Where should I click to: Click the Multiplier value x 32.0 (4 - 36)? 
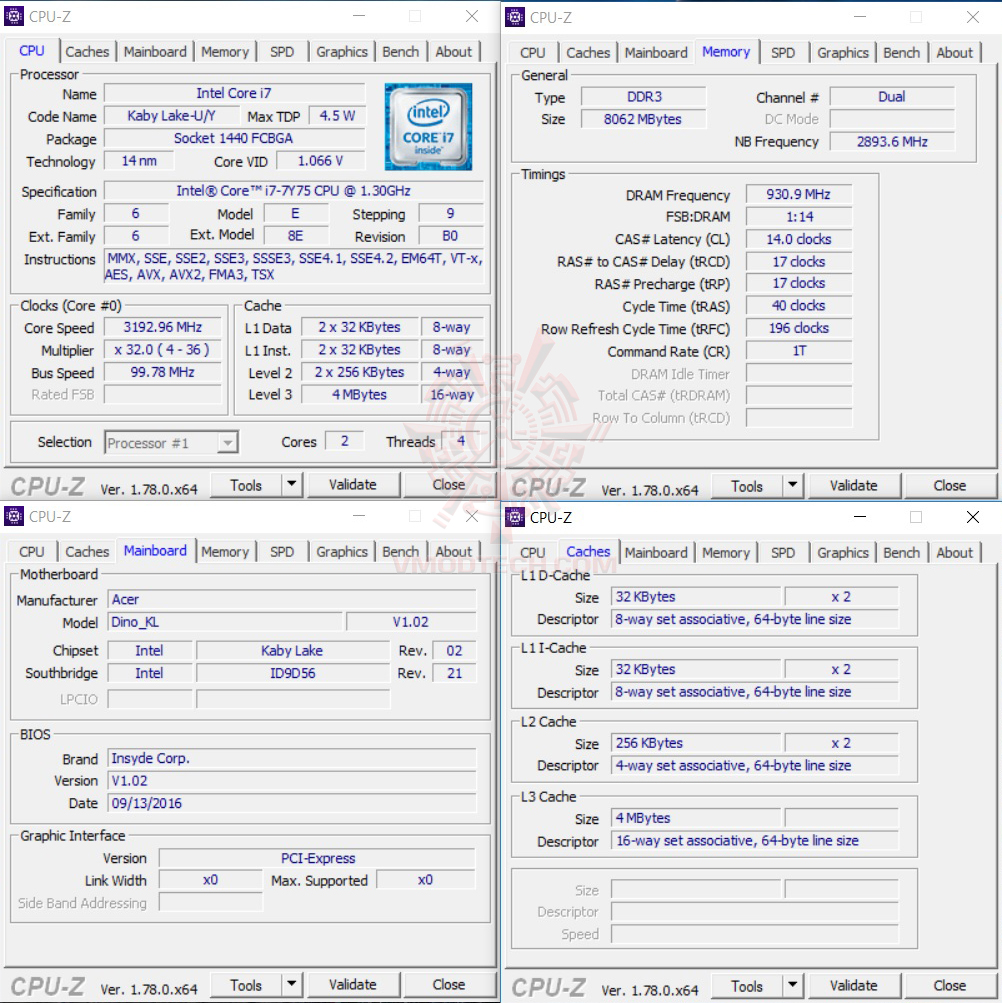point(163,350)
